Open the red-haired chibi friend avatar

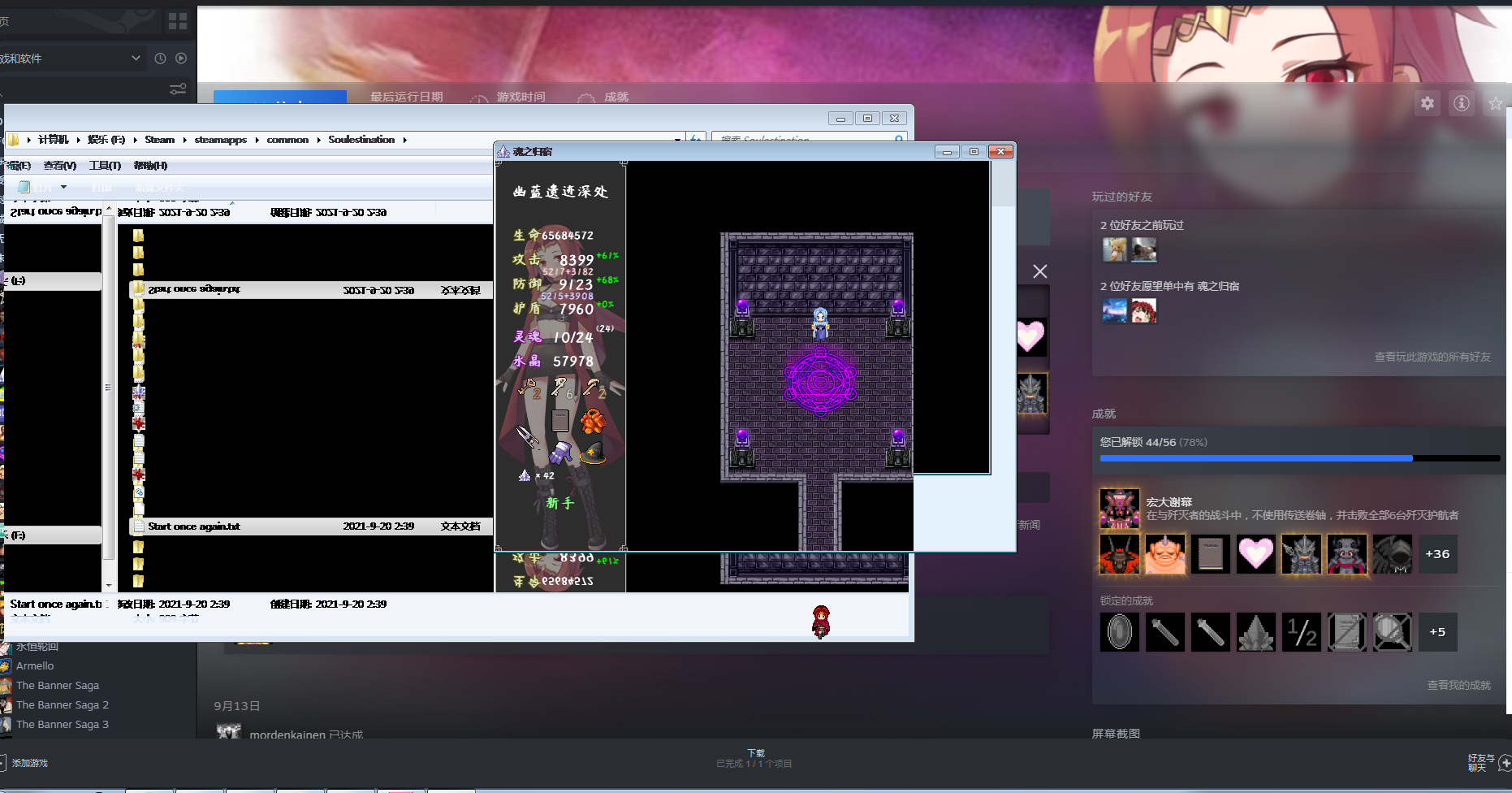(1144, 310)
